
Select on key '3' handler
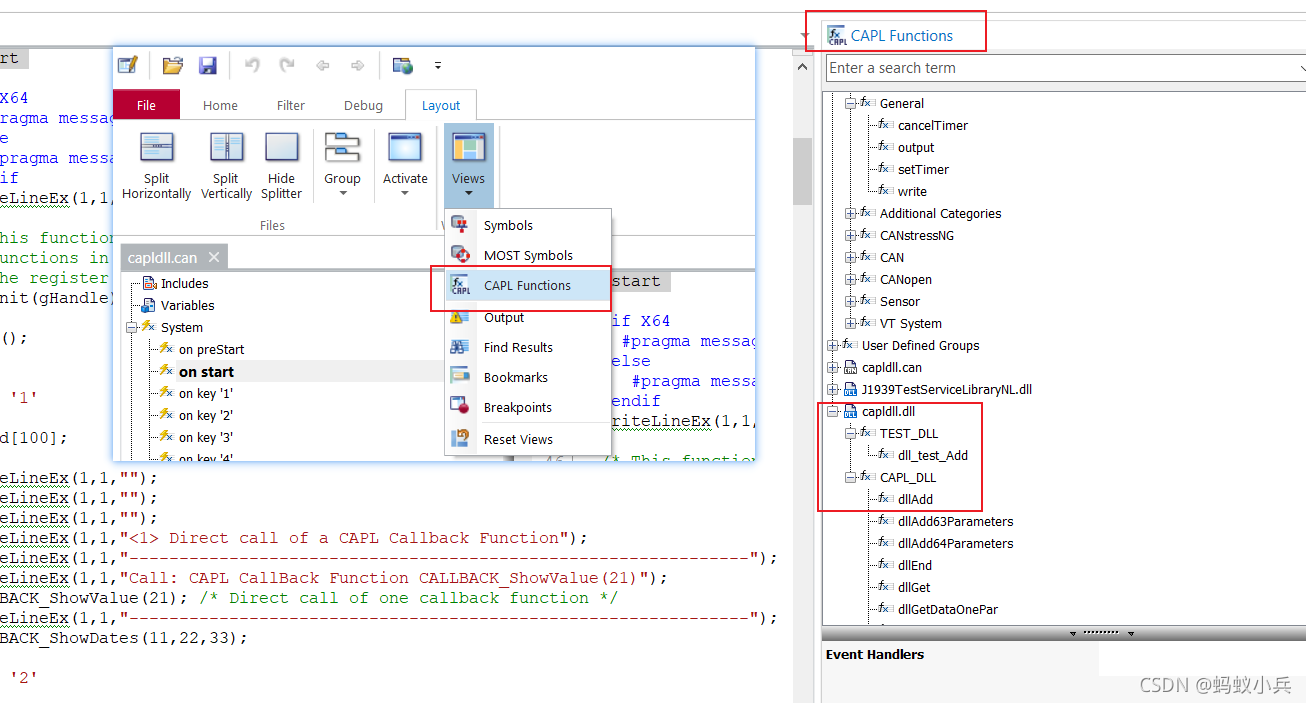(x=206, y=437)
